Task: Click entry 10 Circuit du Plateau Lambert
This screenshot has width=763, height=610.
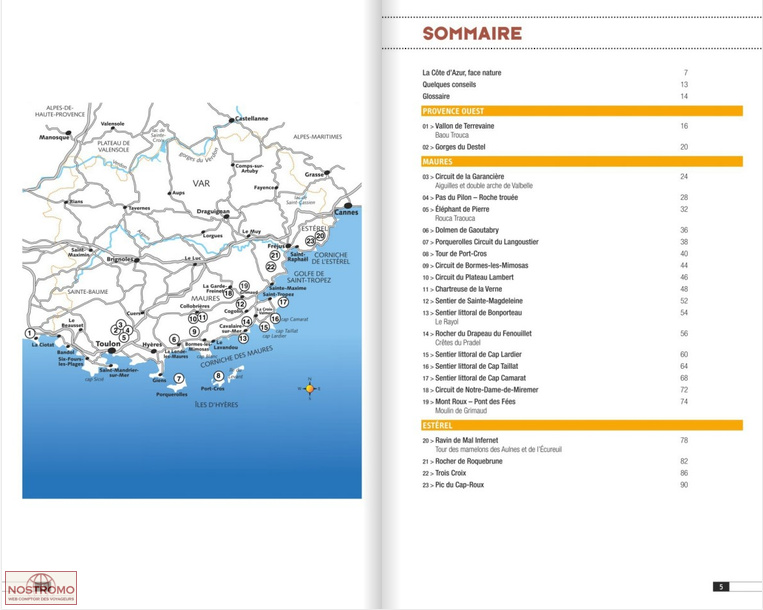Action: [468, 277]
